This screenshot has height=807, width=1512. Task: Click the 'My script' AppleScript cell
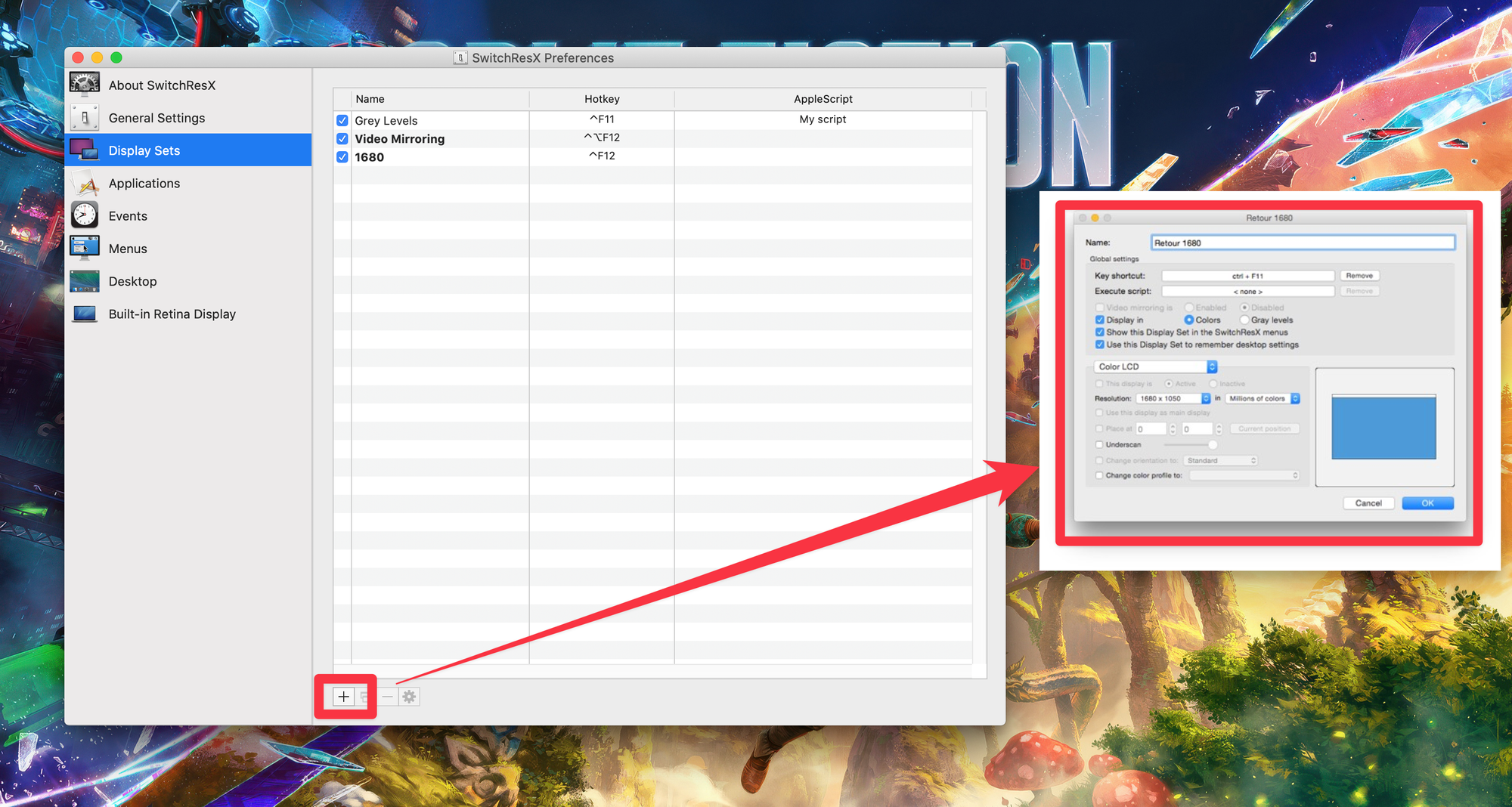823,119
